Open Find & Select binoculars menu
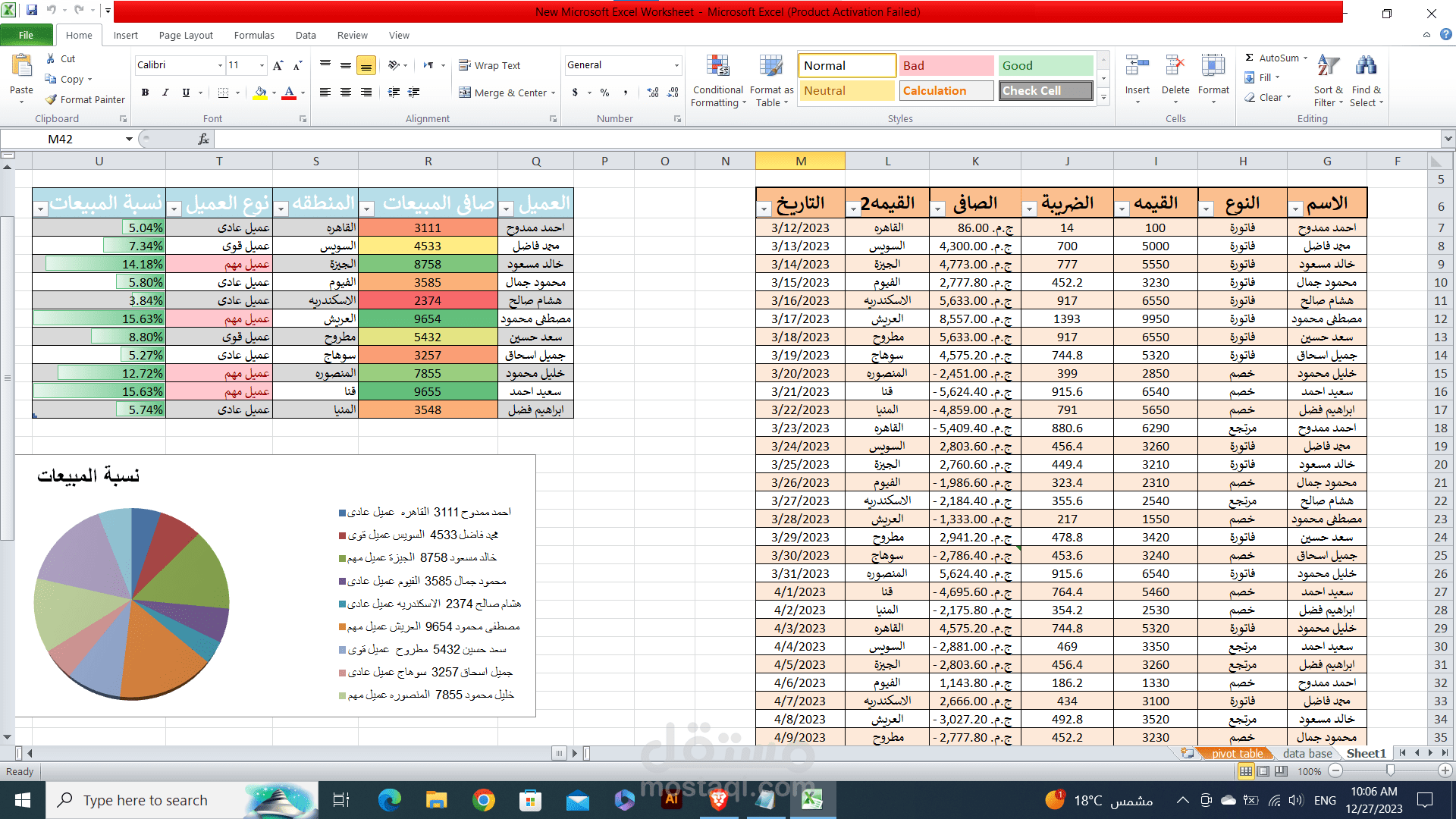The image size is (1456, 819). point(1367,81)
